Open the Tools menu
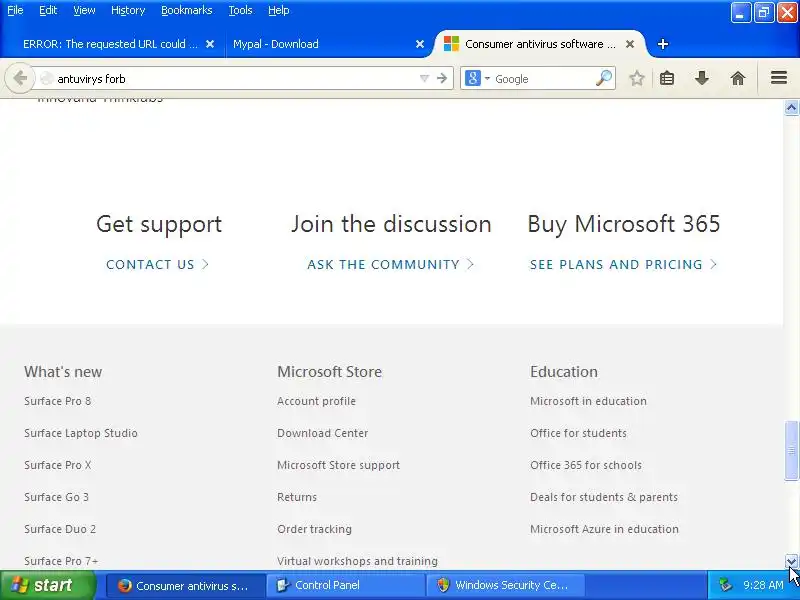Image resolution: width=800 pixels, height=600 pixels. coord(240,10)
